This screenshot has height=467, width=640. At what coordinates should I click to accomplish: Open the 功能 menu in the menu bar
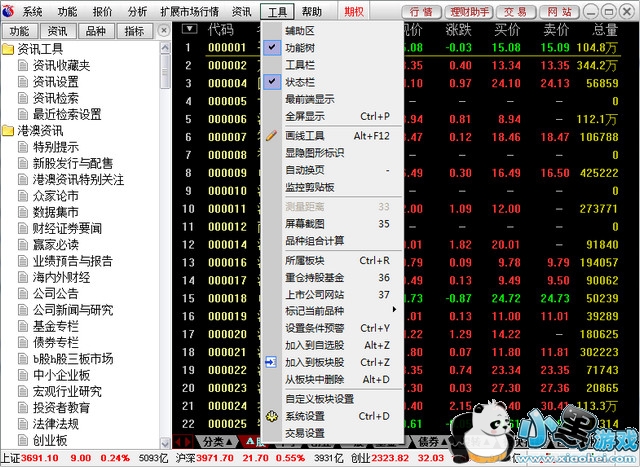67,12
